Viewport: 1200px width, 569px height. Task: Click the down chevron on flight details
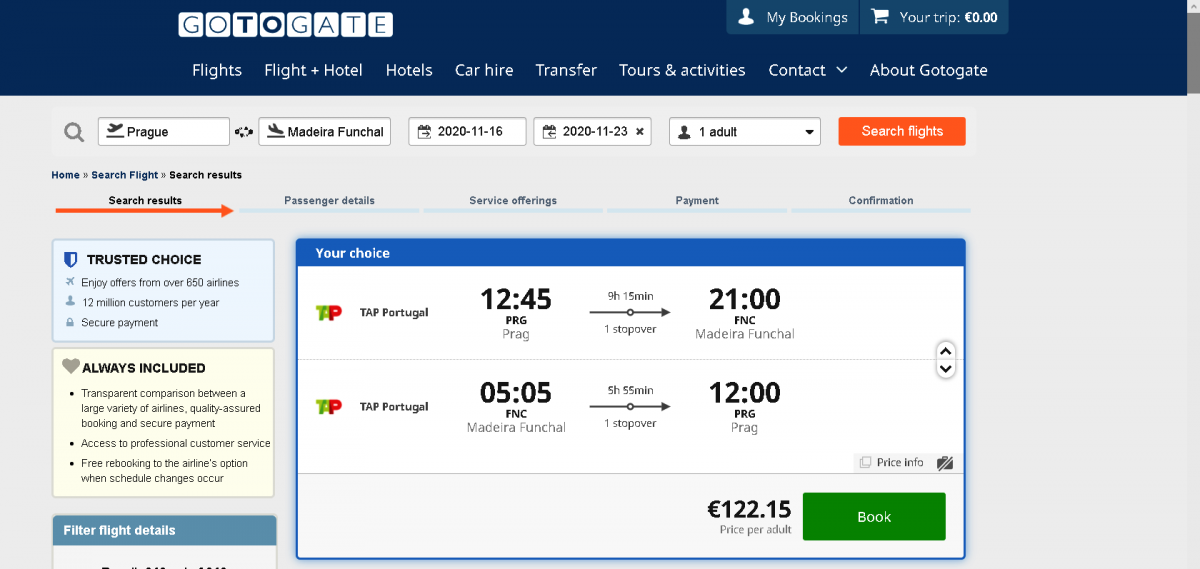coord(946,369)
